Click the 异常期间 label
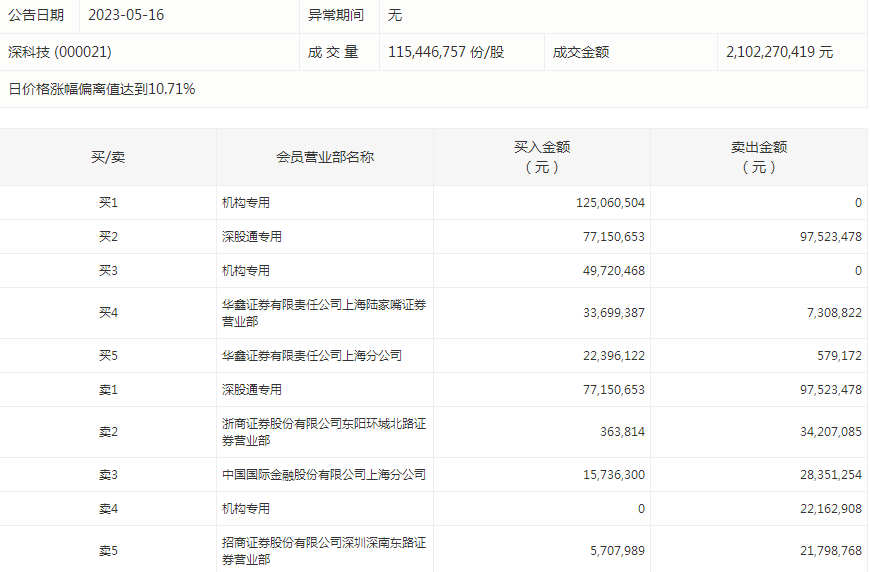 point(336,15)
